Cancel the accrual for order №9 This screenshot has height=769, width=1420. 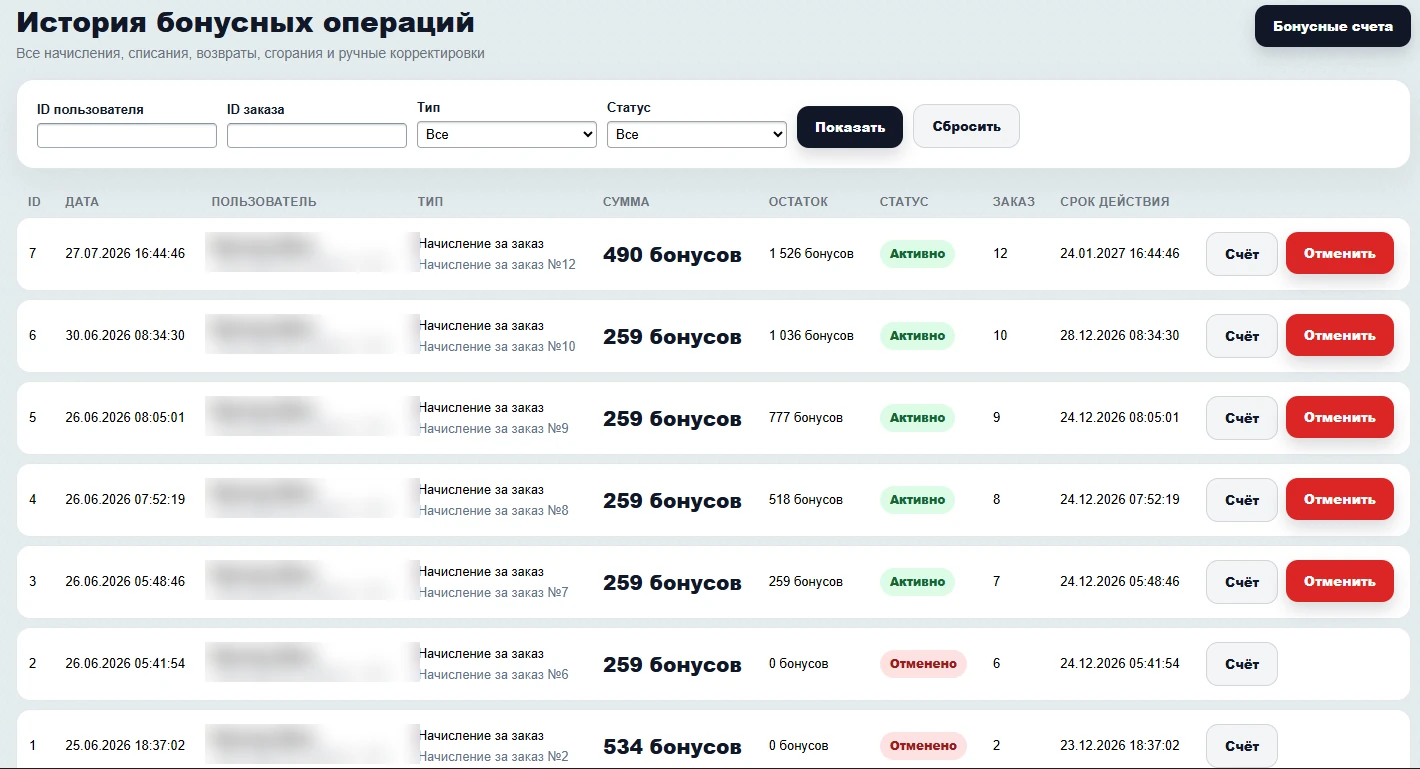coord(1340,418)
